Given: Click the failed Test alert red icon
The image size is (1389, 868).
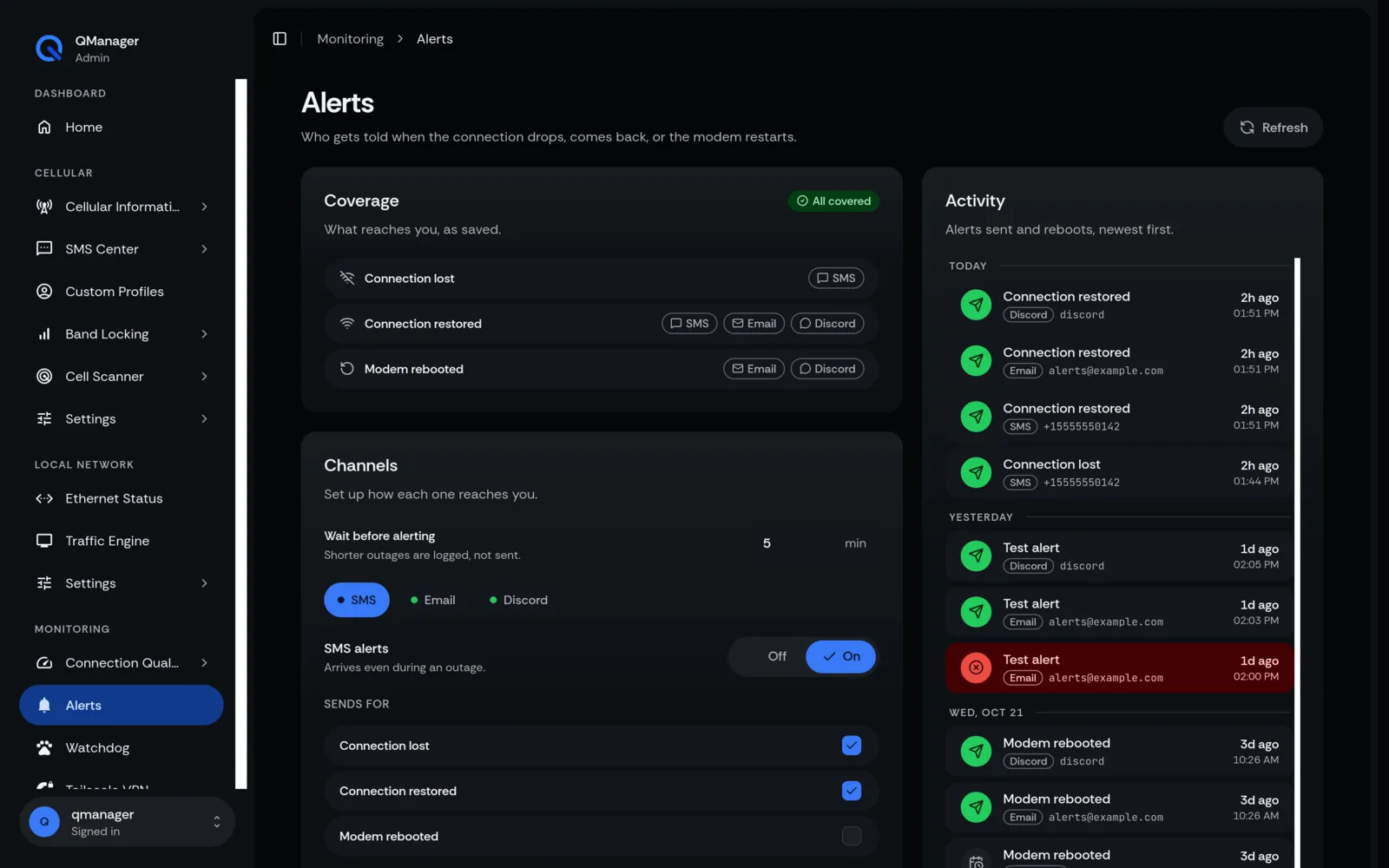Looking at the screenshot, I should 976,667.
